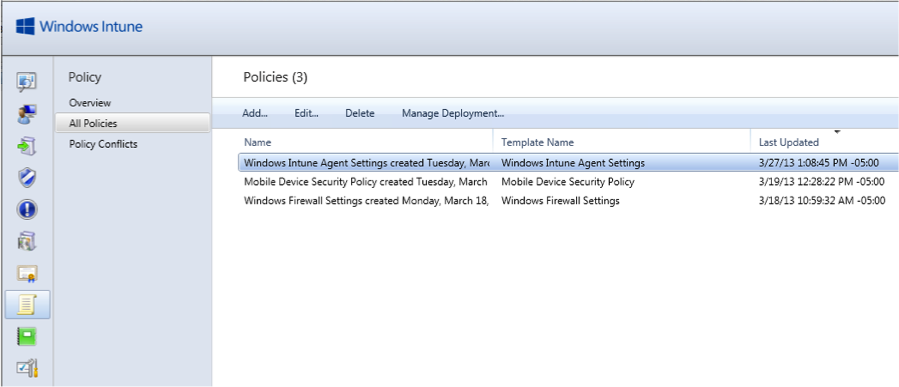This screenshot has height=387, width=899.
Task: Open Manage Deployment... for the policy
Action: coord(453,114)
